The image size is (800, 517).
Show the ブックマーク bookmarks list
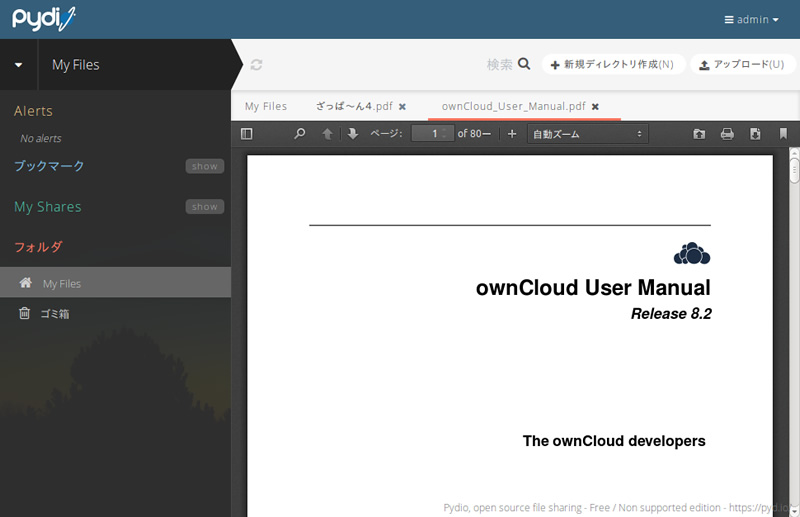coord(205,166)
